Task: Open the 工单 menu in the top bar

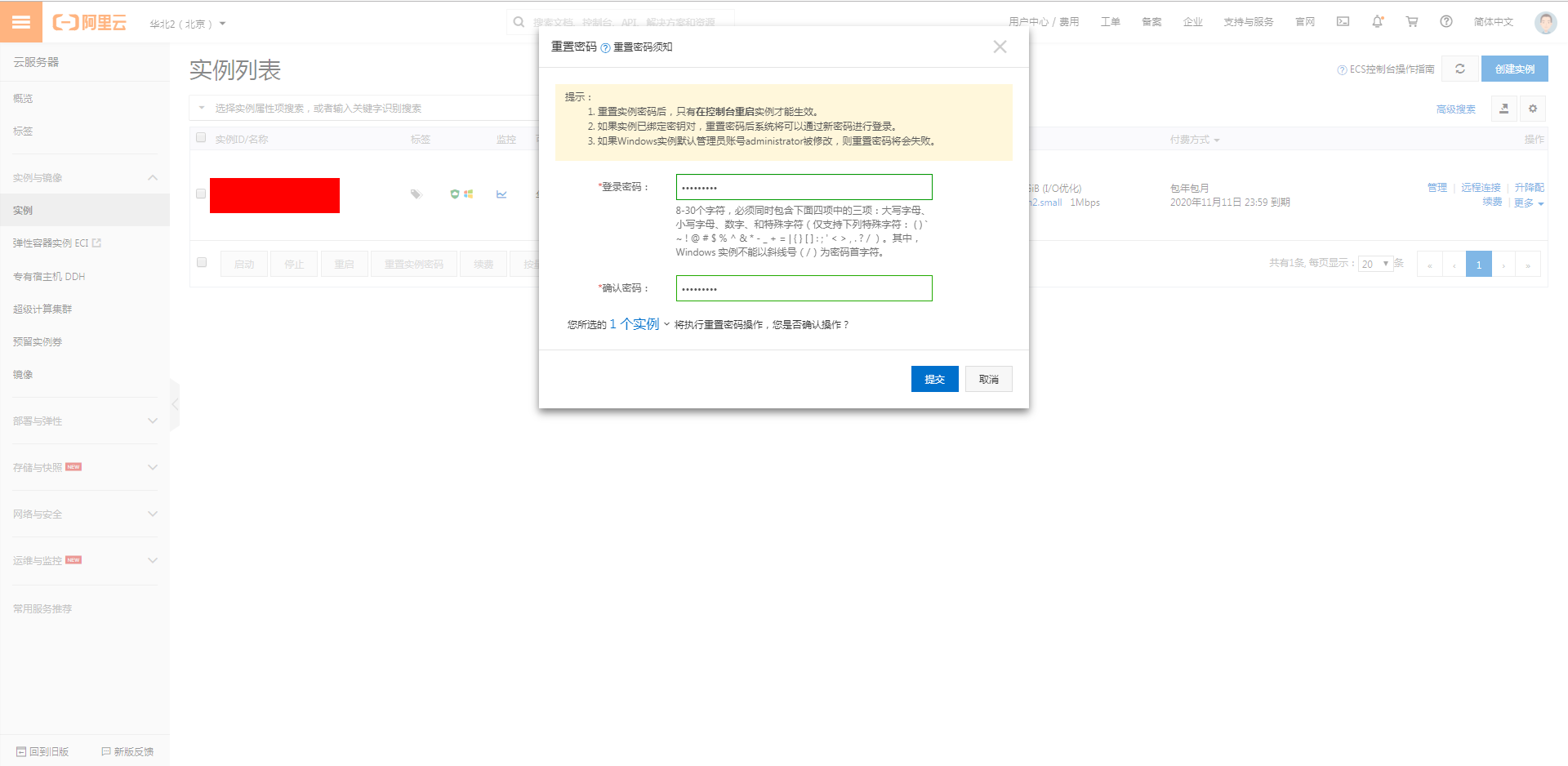Action: click(x=1111, y=21)
